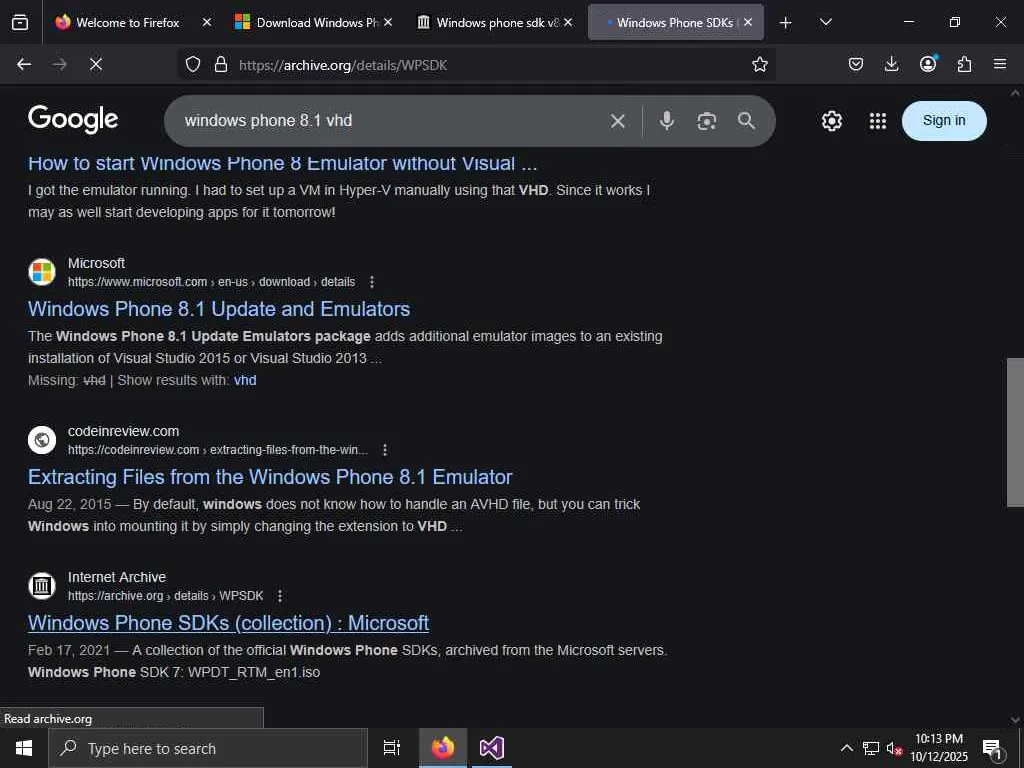
Task: Open Google apps grid
Action: tap(878, 121)
